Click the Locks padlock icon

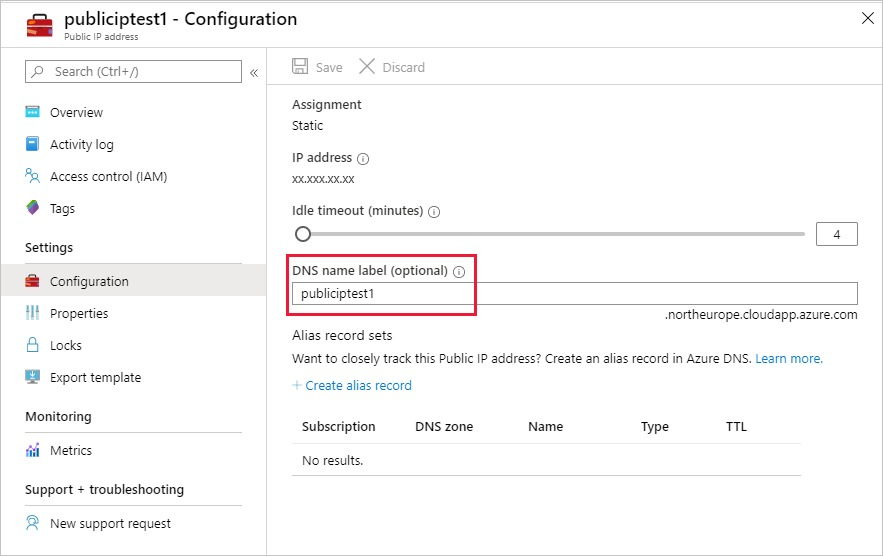click(x=32, y=345)
